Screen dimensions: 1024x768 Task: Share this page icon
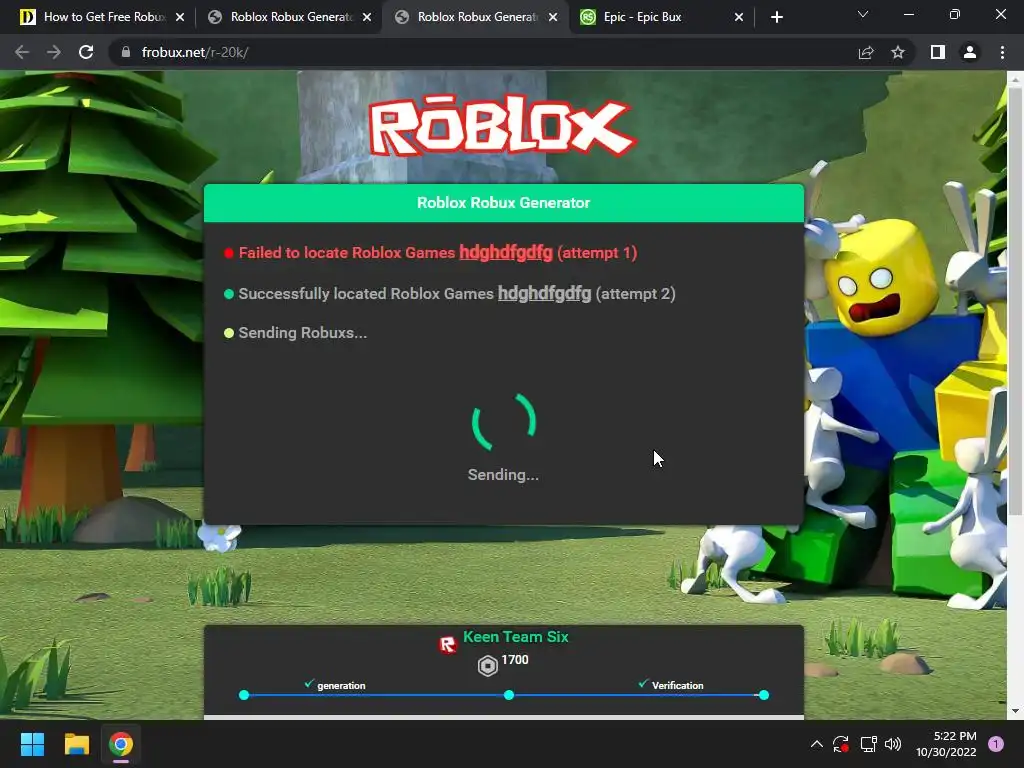click(866, 52)
